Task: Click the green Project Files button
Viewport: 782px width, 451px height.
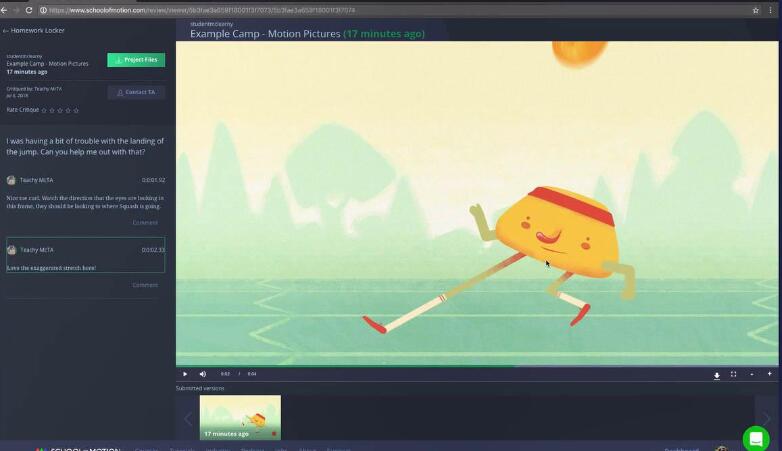Action: pyautogui.click(x=136, y=60)
